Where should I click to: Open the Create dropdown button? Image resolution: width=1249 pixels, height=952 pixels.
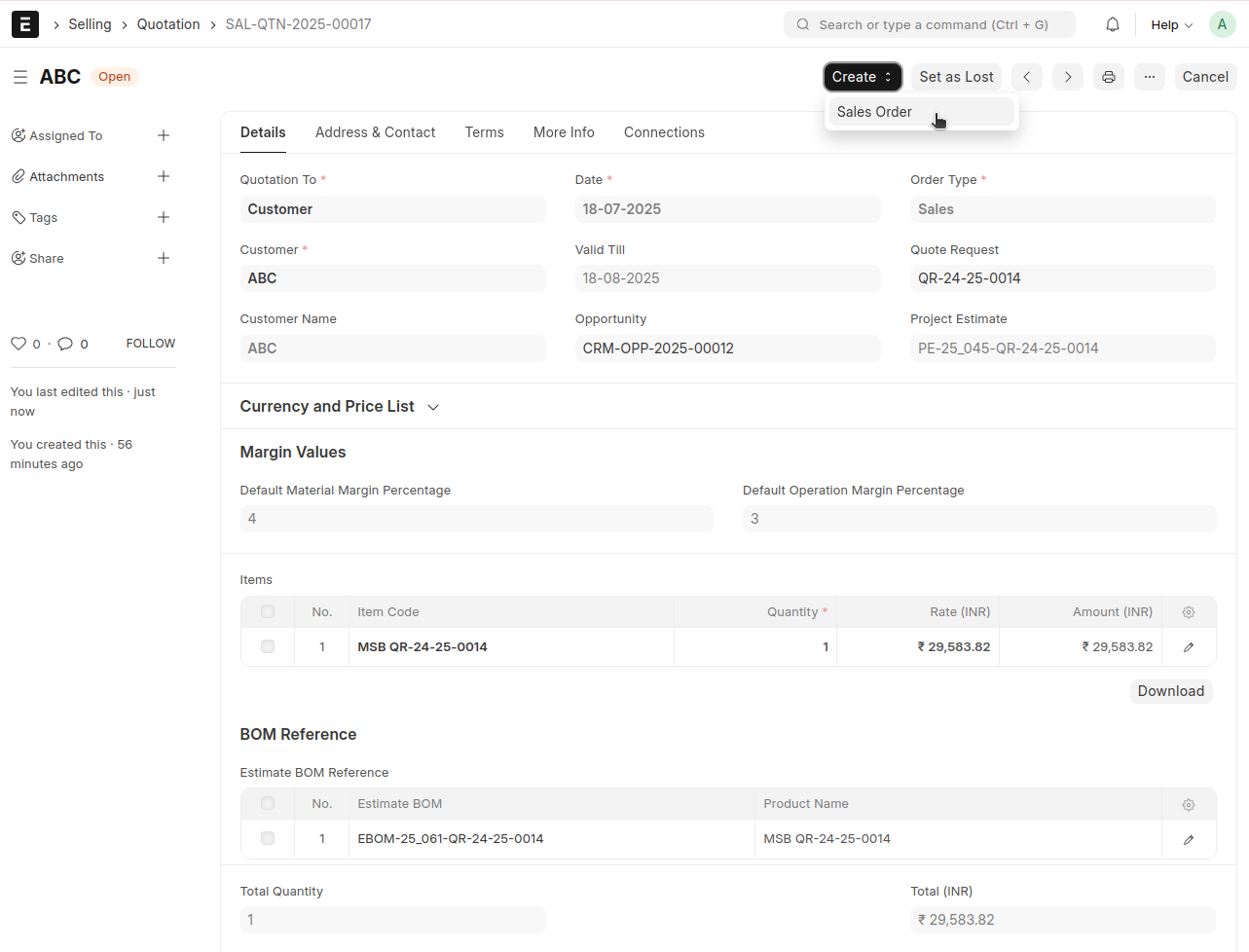point(862,77)
